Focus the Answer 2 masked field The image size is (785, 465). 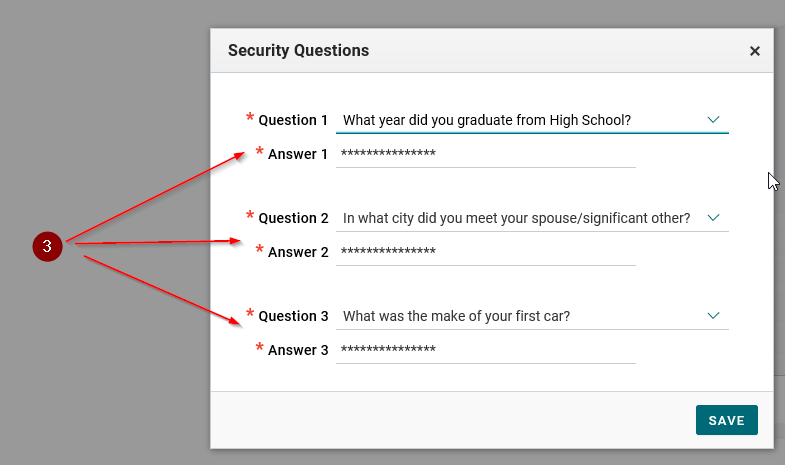pyautogui.click(x=485, y=252)
